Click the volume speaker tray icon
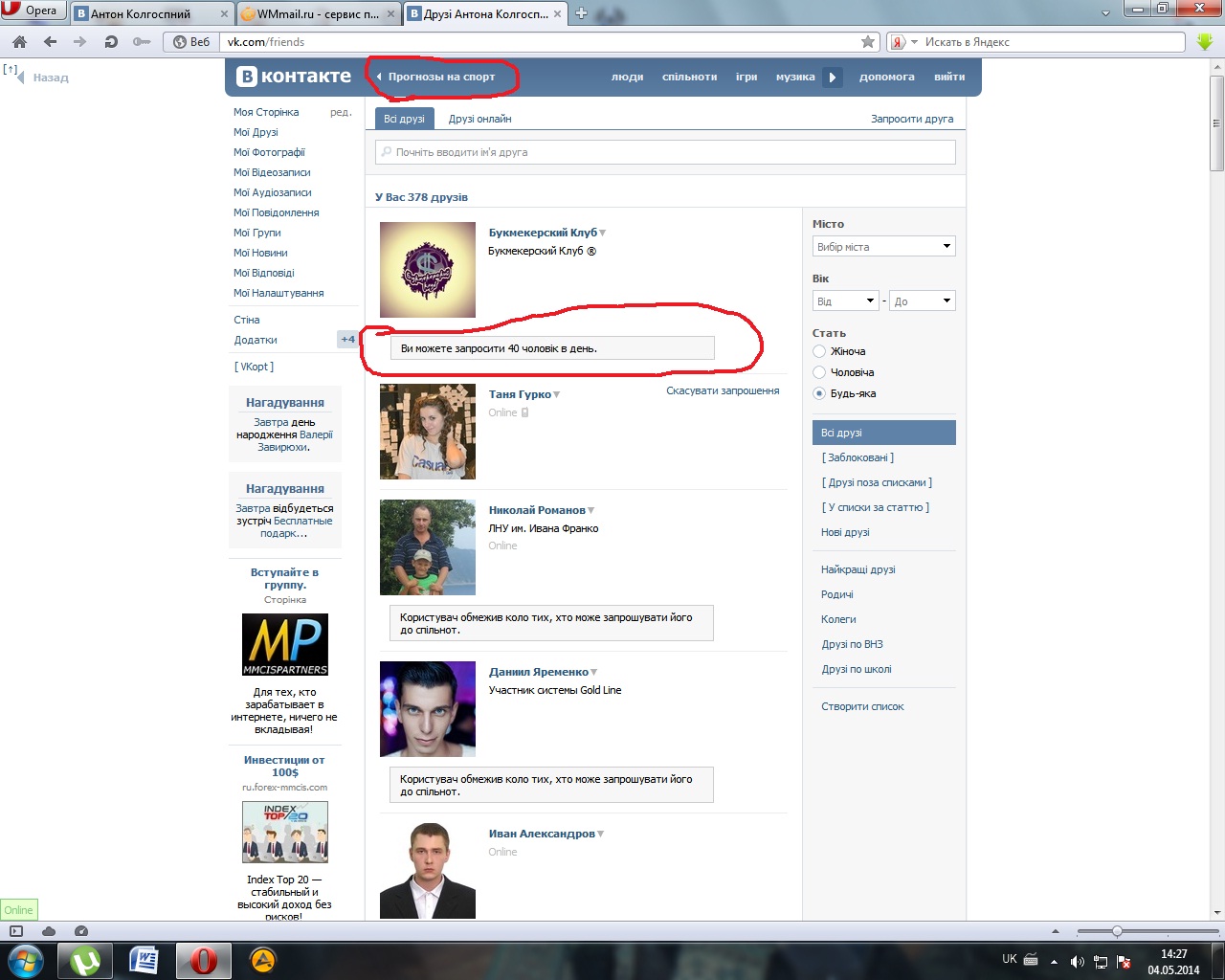 pyautogui.click(x=1078, y=961)
